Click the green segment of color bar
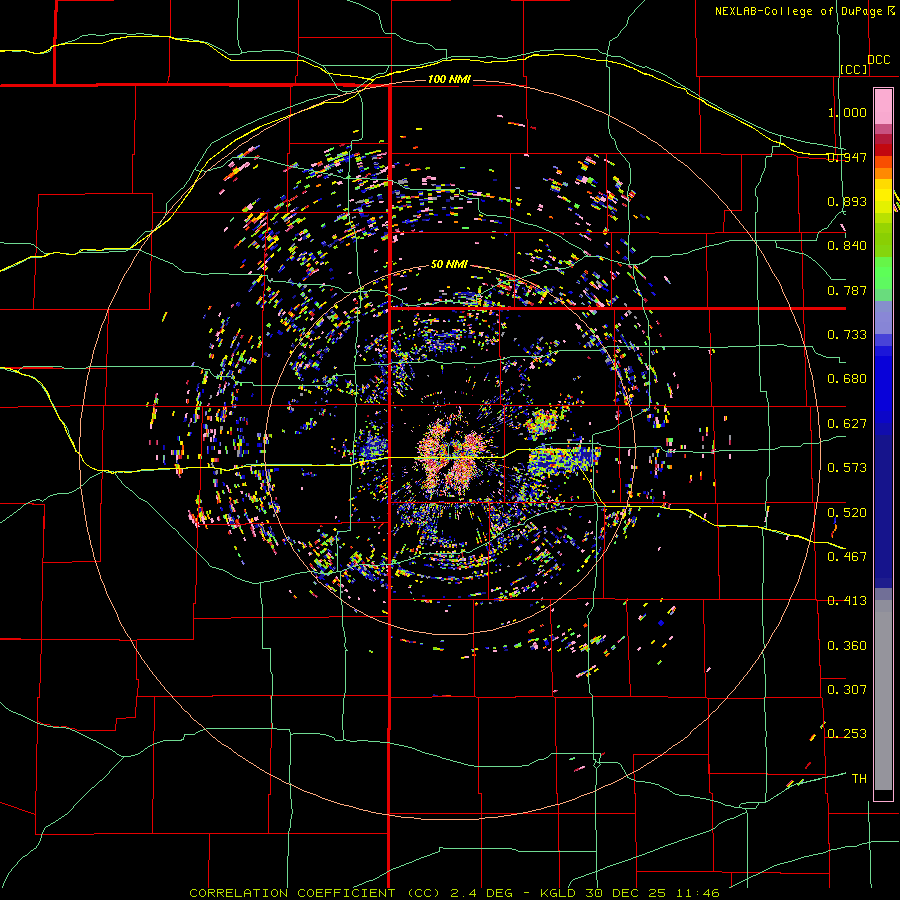 coord(883,273)
